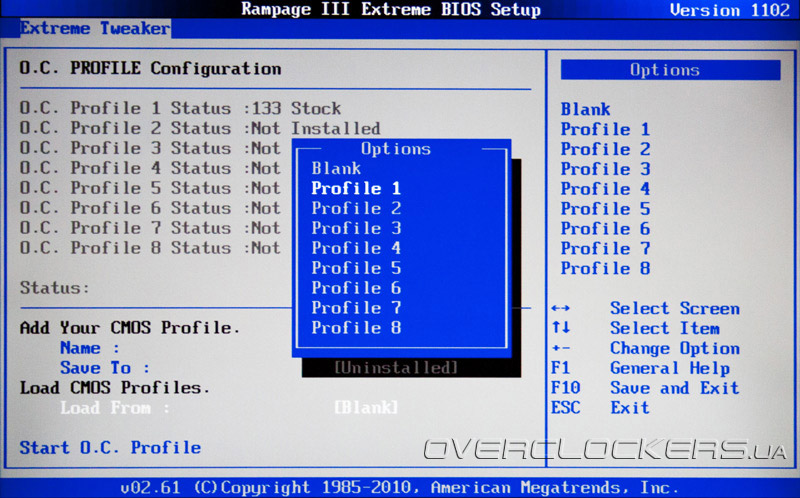Click 'O.C. PROFILE Configuration' heading

150,68
